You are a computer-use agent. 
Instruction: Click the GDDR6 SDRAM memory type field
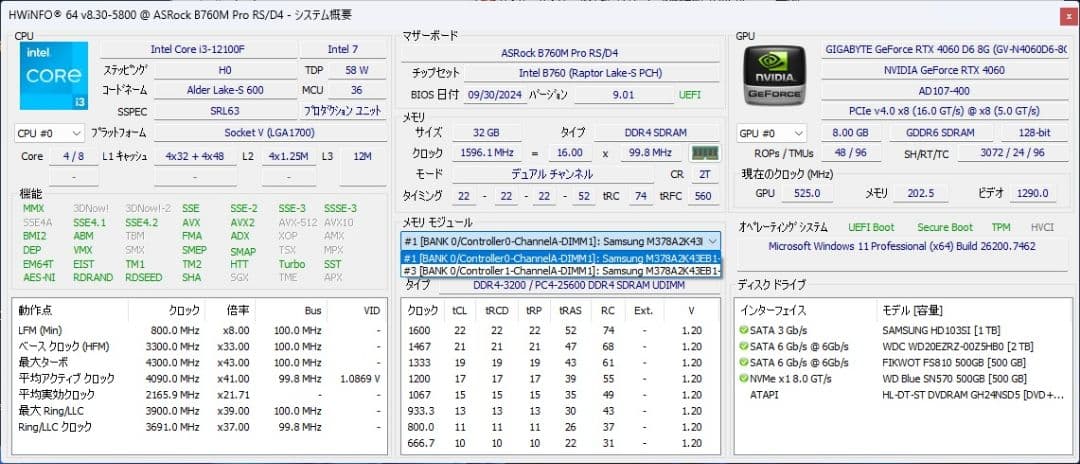(942, 133)
